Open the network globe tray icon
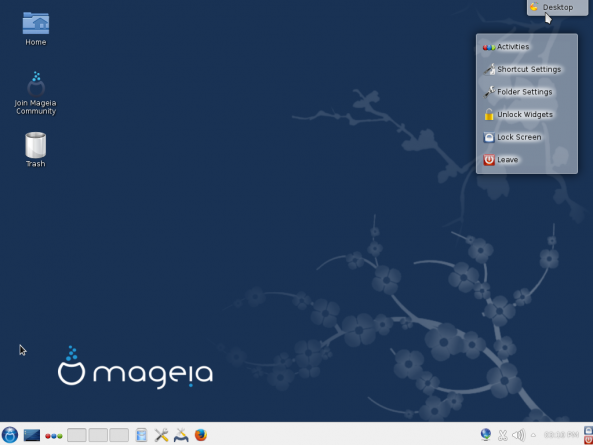The image size is (593, 445). tap(486, 435)
